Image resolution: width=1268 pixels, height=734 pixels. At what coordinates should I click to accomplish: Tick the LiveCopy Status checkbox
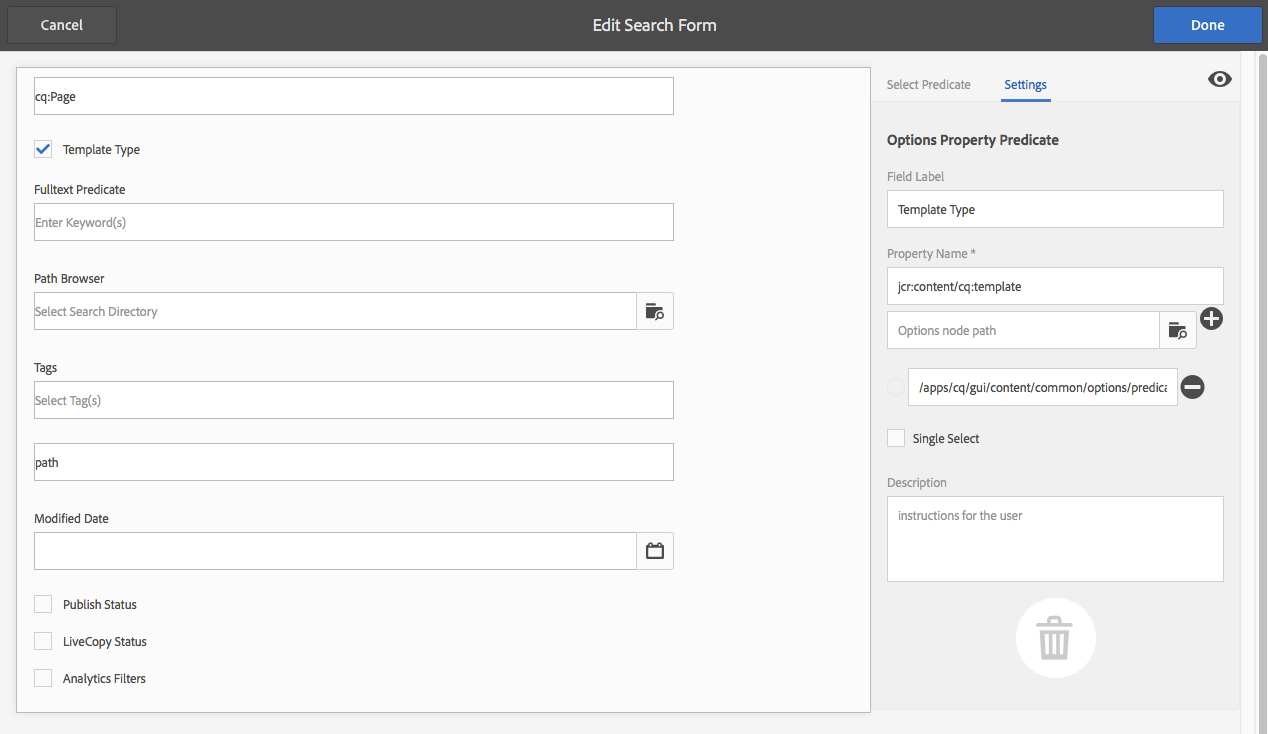point(43,641)
